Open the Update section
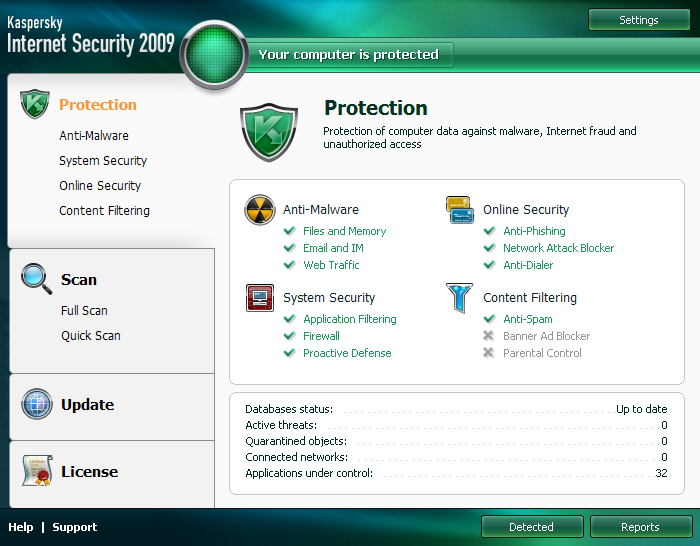The width and height of the screenshot is (700, 546). click(88, 404)
